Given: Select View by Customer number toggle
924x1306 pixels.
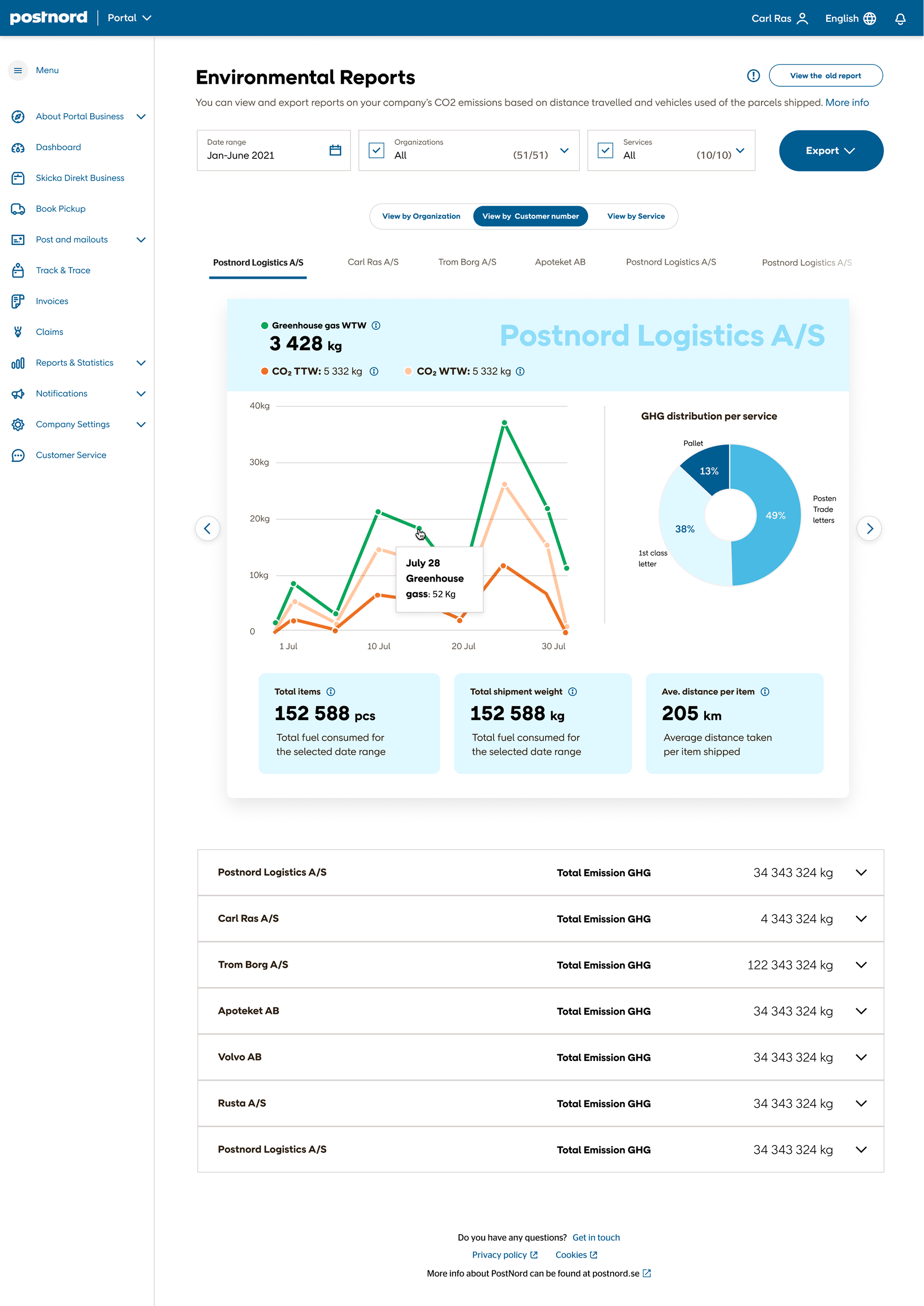Looking at the screenshot, I should pyautogui.click(x=530, y=216).
